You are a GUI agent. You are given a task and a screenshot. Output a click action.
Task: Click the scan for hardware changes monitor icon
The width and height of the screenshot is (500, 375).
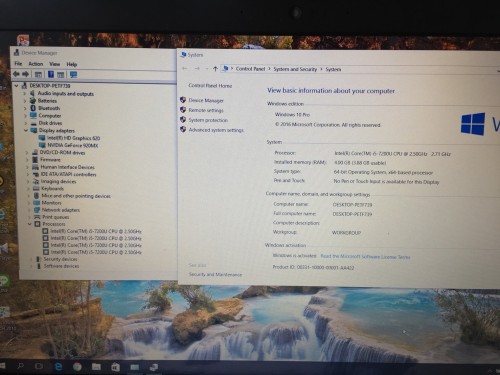click(73, 74)
